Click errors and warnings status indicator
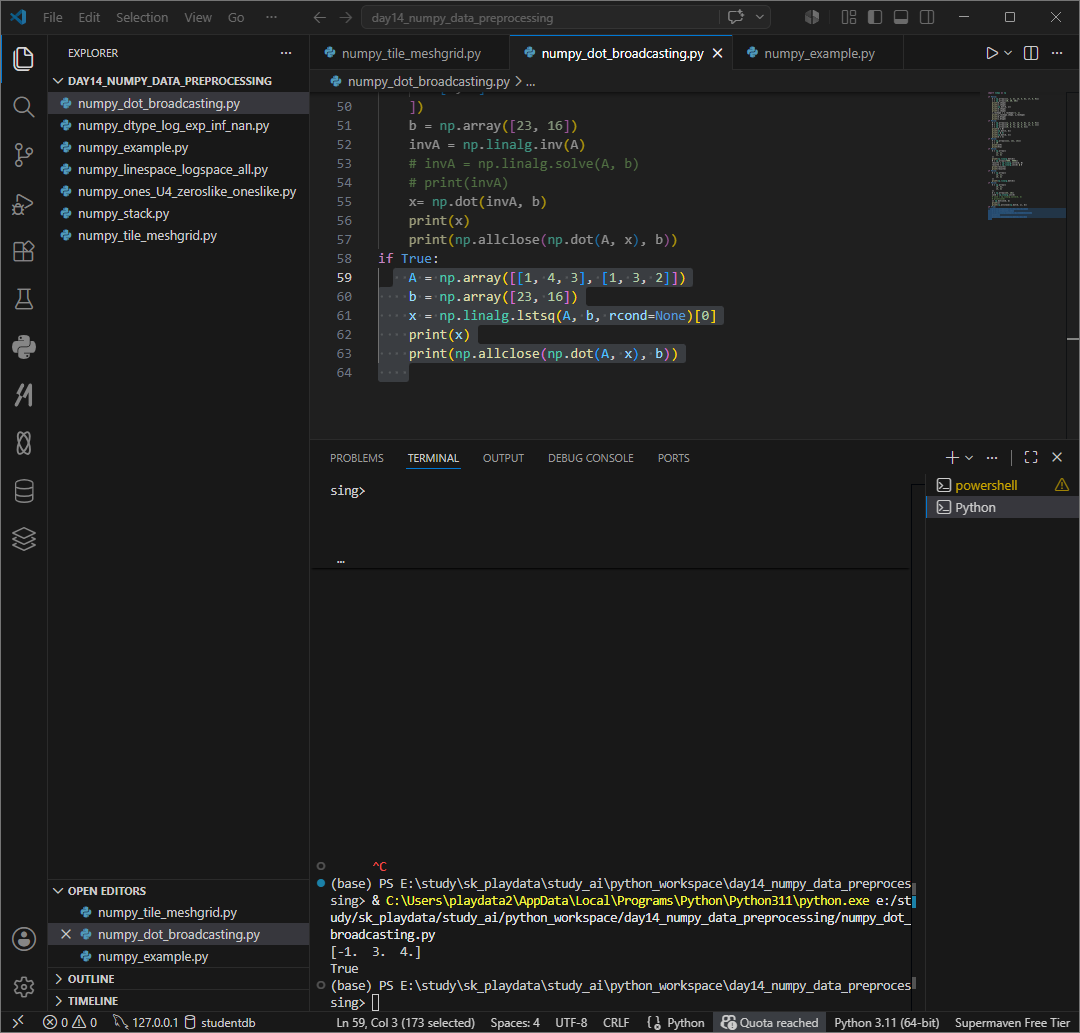This screenshot has height=1033, width=1080. click(x=70, y=1023)
